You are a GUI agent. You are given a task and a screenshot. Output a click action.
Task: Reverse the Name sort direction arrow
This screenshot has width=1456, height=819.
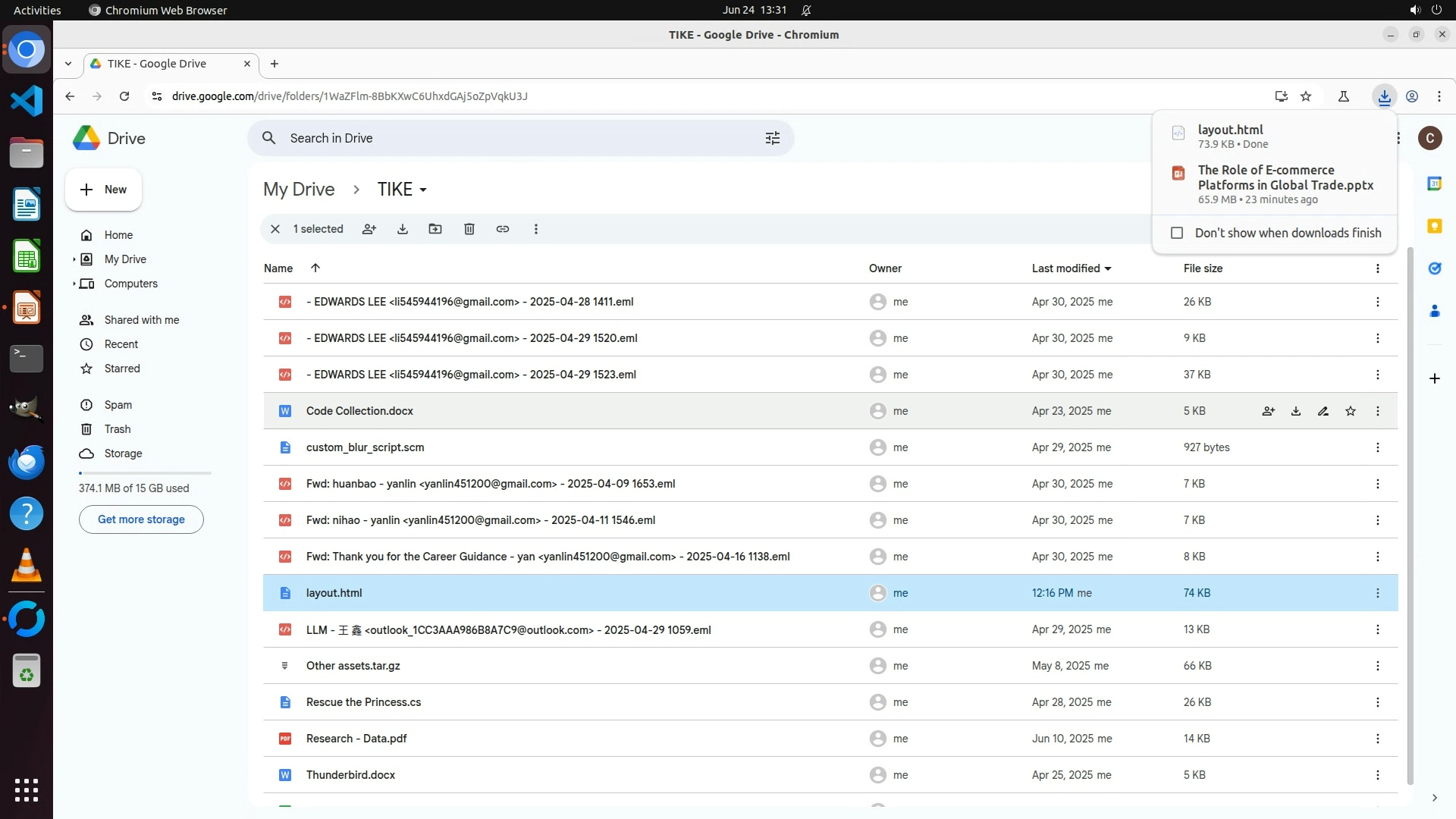[315, 268]
